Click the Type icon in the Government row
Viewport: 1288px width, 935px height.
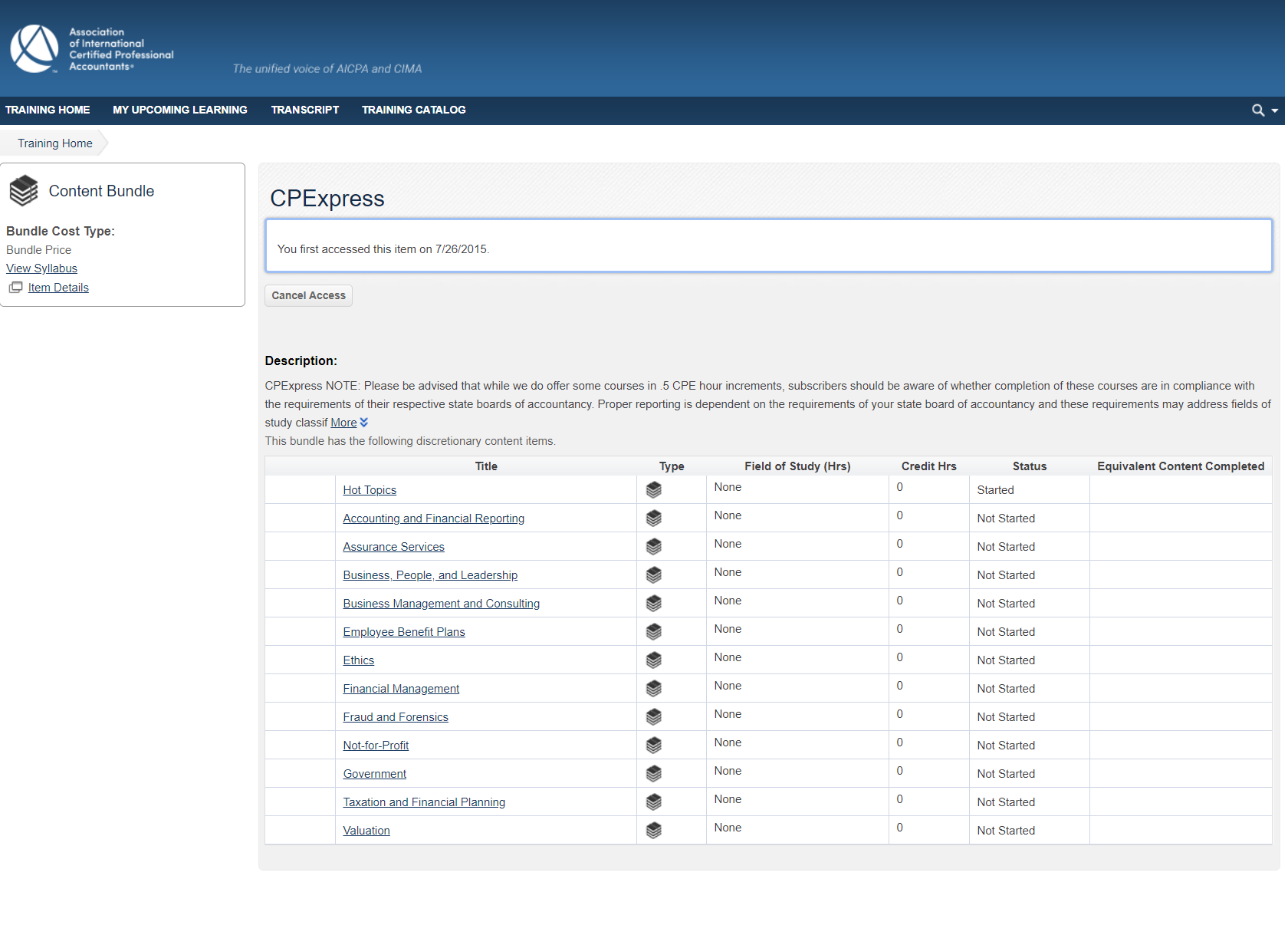654,773
